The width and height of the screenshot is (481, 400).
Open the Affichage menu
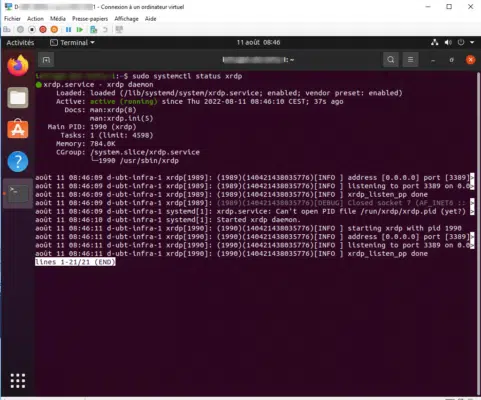(126, 19)
